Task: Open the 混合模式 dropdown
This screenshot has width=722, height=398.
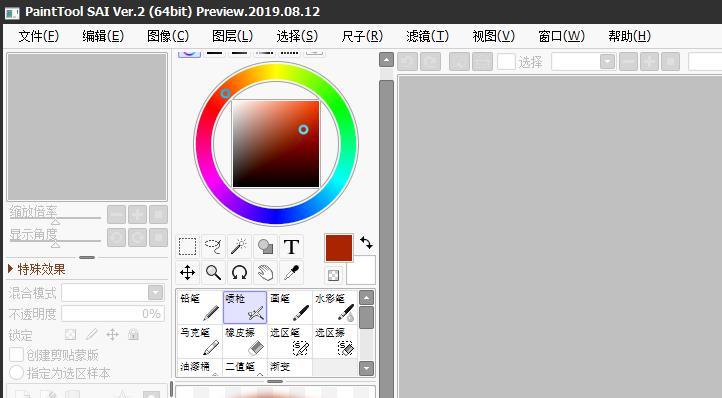Action: [x=112, y=293]
